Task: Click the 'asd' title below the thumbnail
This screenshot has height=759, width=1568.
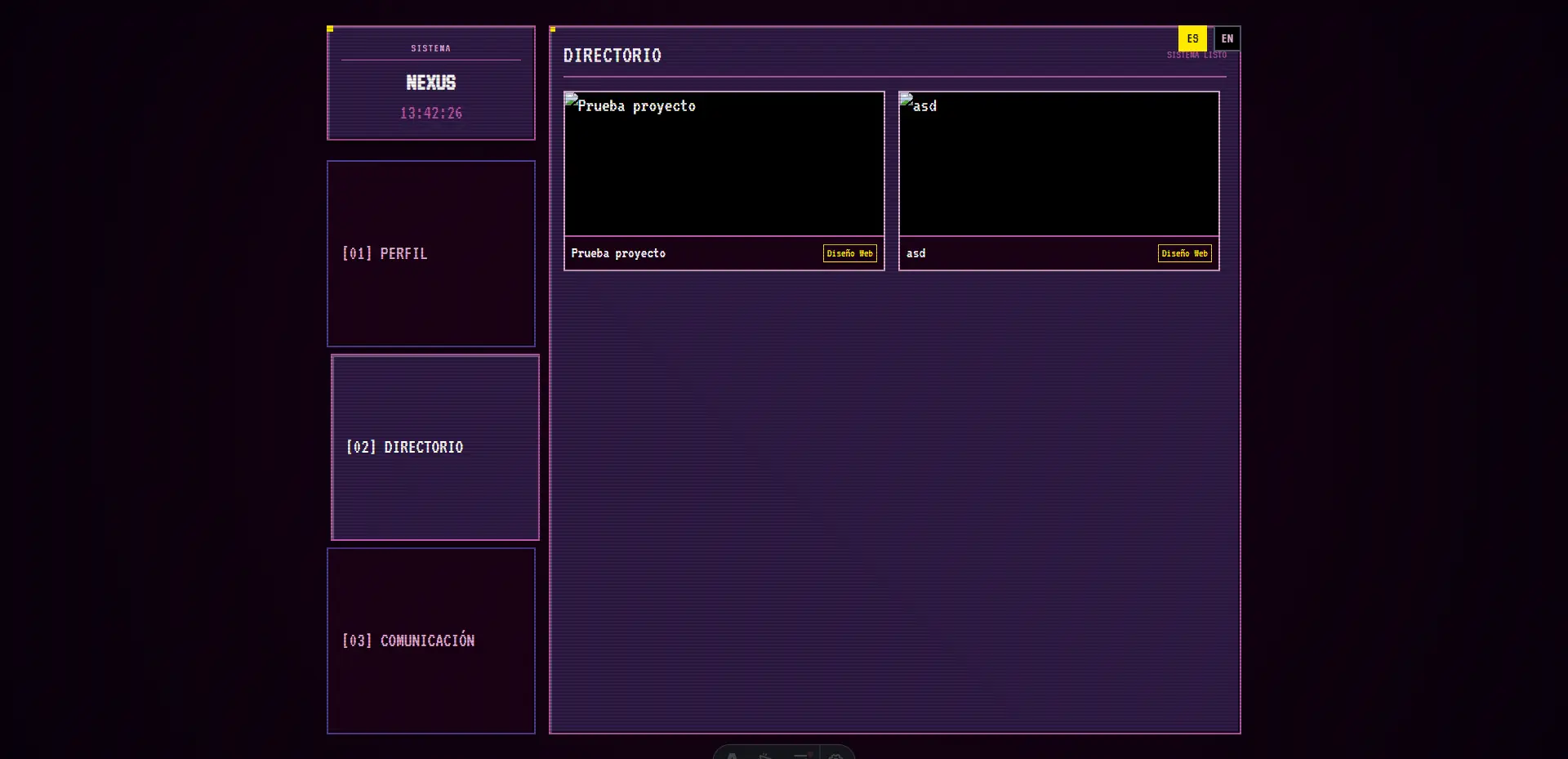Action: (x=915, y=253)
